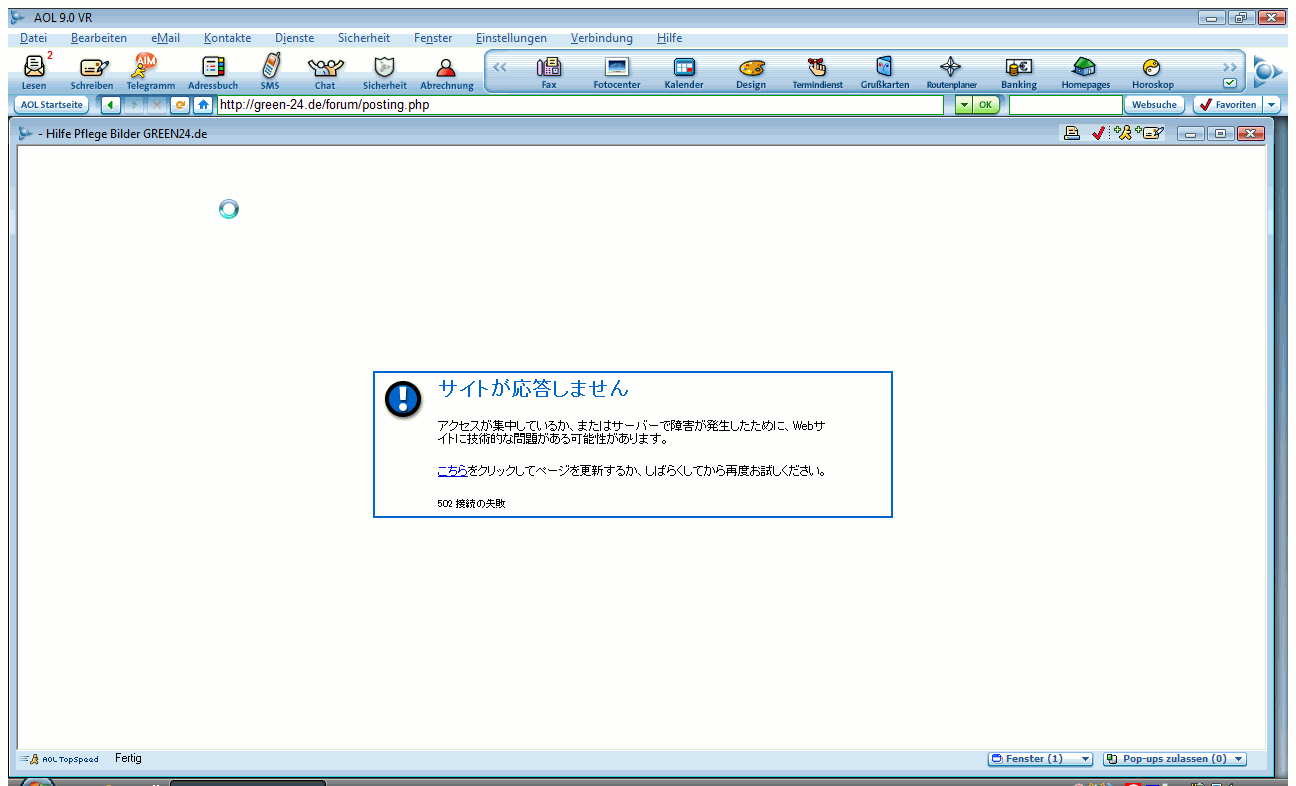This screenshot has width=1296, height=786.
Task: Open the Adressbuch address book
Action: [213, 69]
